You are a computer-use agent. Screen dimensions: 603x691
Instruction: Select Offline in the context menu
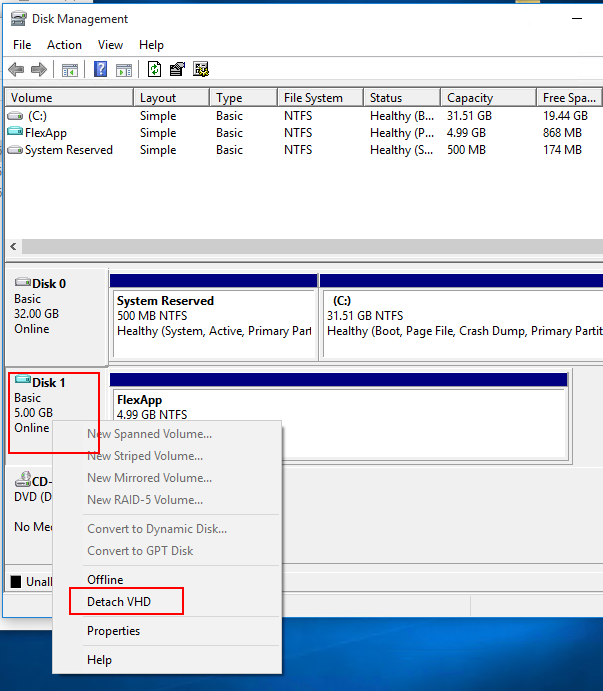click(x=105, y=580)
